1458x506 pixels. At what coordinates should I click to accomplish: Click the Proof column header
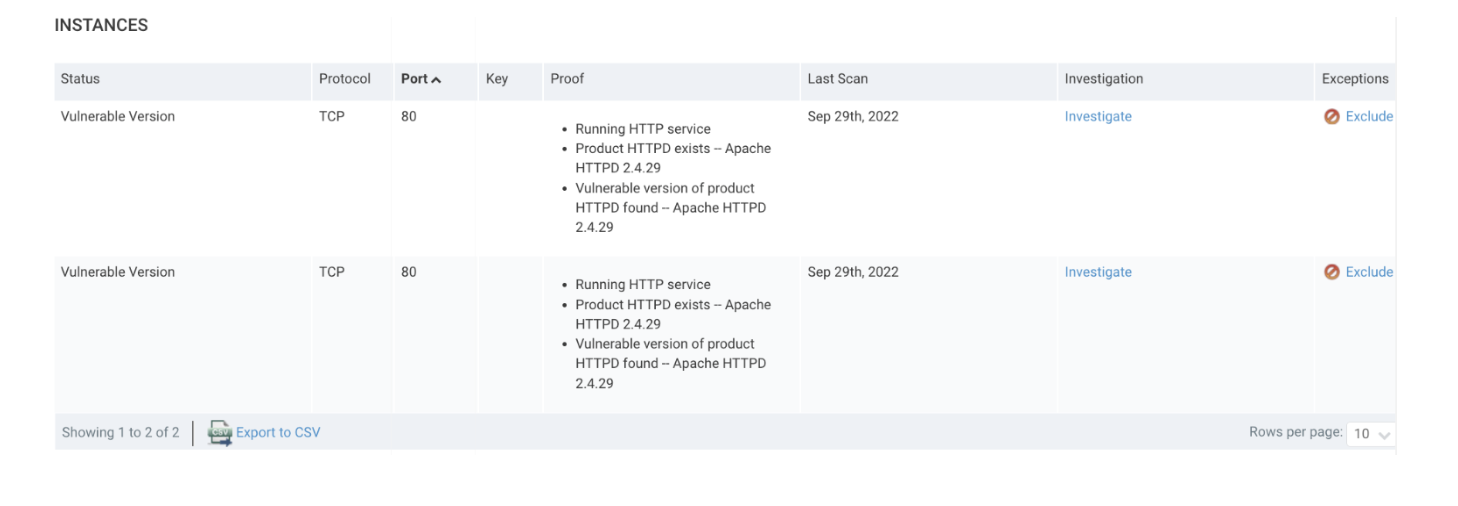tap(567, 79)
